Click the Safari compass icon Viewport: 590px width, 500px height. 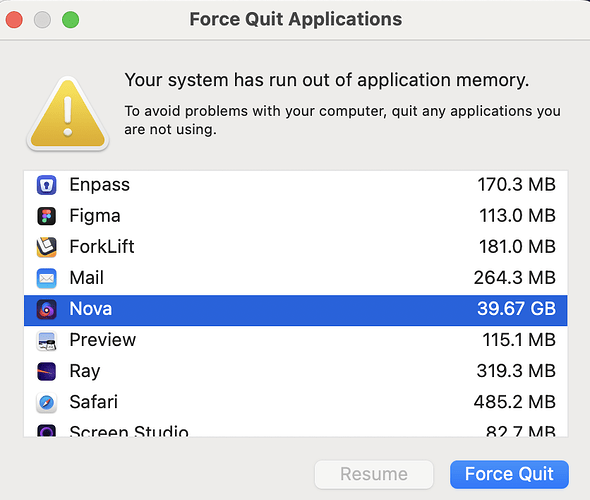click(x=46, y=403)
